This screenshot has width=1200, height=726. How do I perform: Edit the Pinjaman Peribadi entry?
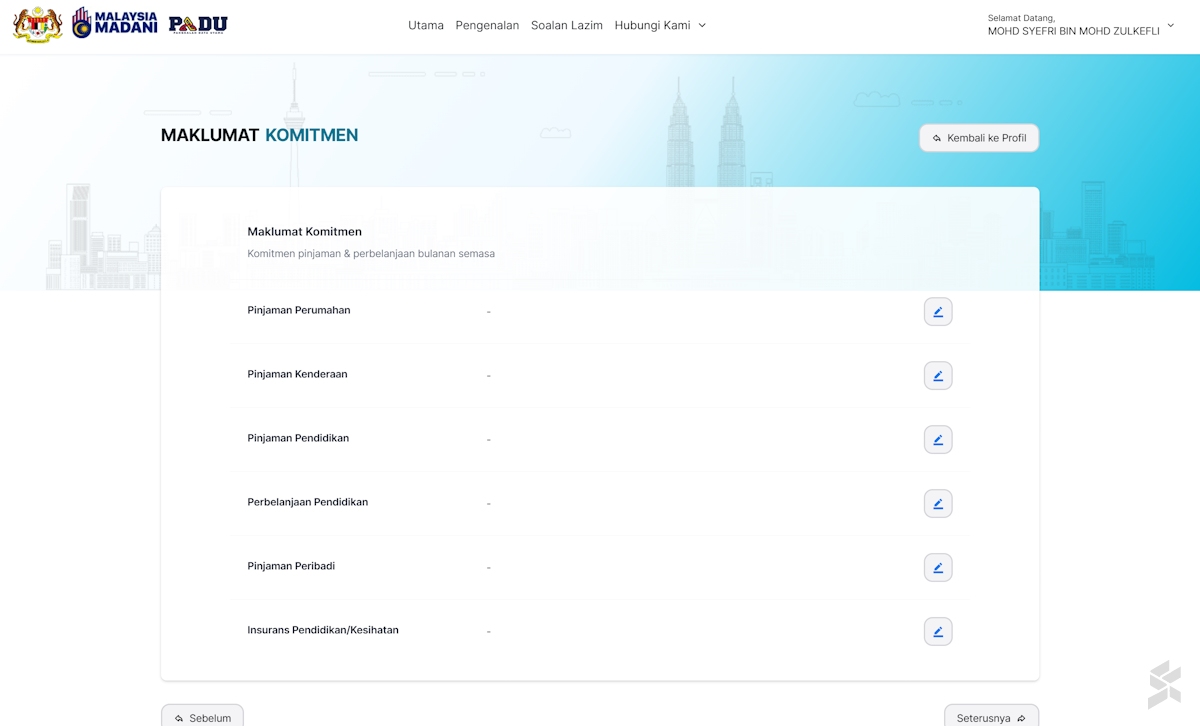click(937, 568)
